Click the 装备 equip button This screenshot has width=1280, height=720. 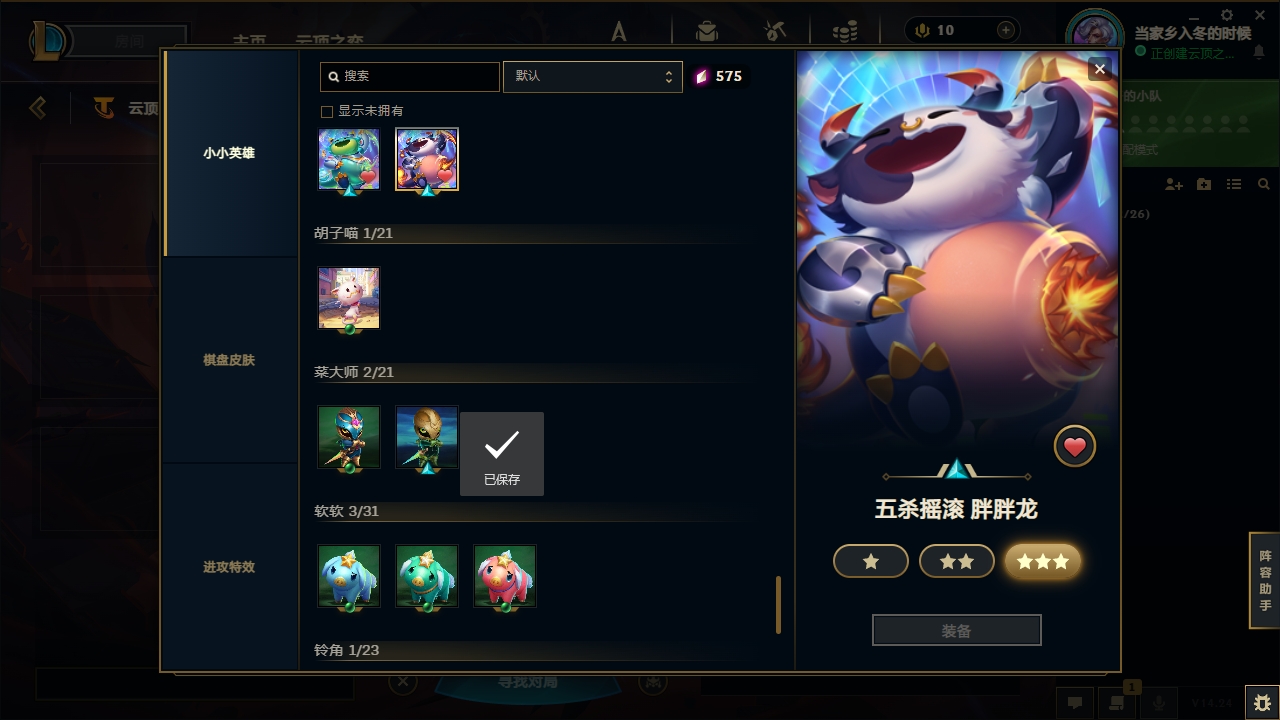(957, 631)
